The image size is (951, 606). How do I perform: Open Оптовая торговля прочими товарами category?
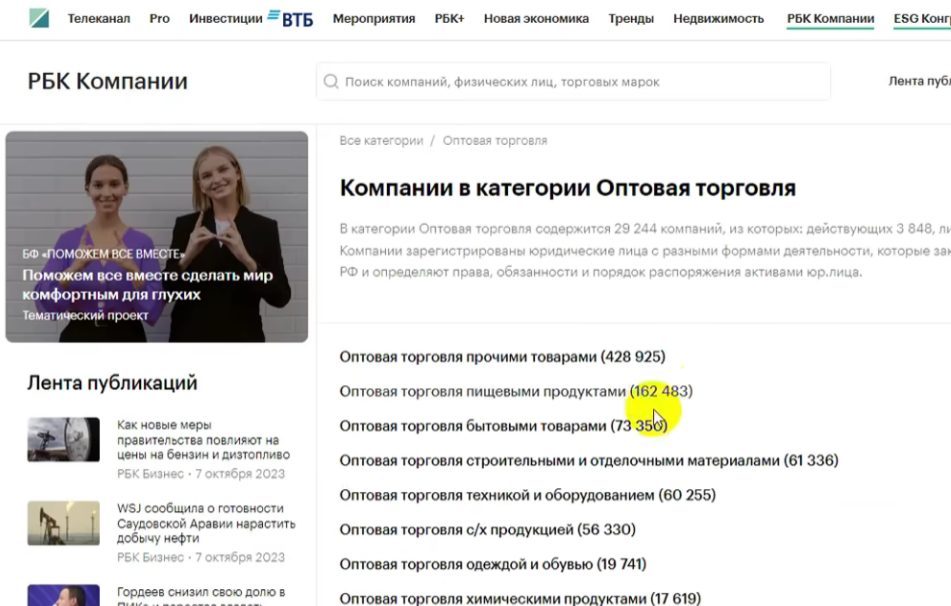(x=502, y=357)
